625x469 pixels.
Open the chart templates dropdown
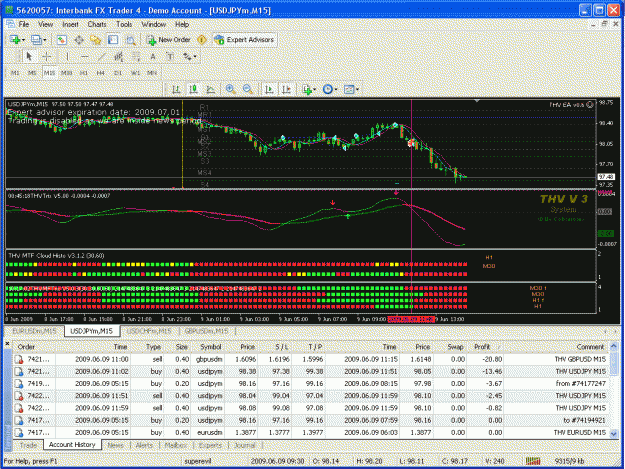tap(351, 89)
